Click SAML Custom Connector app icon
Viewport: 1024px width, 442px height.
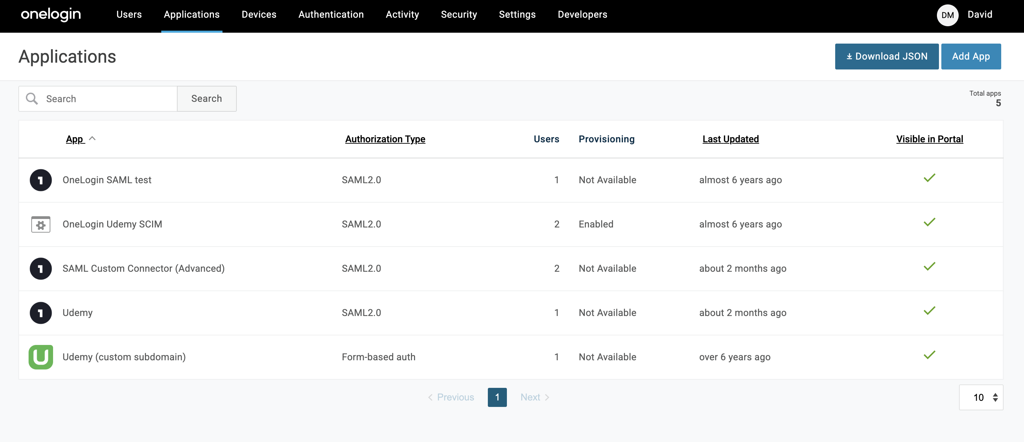[x=40, y=268]
